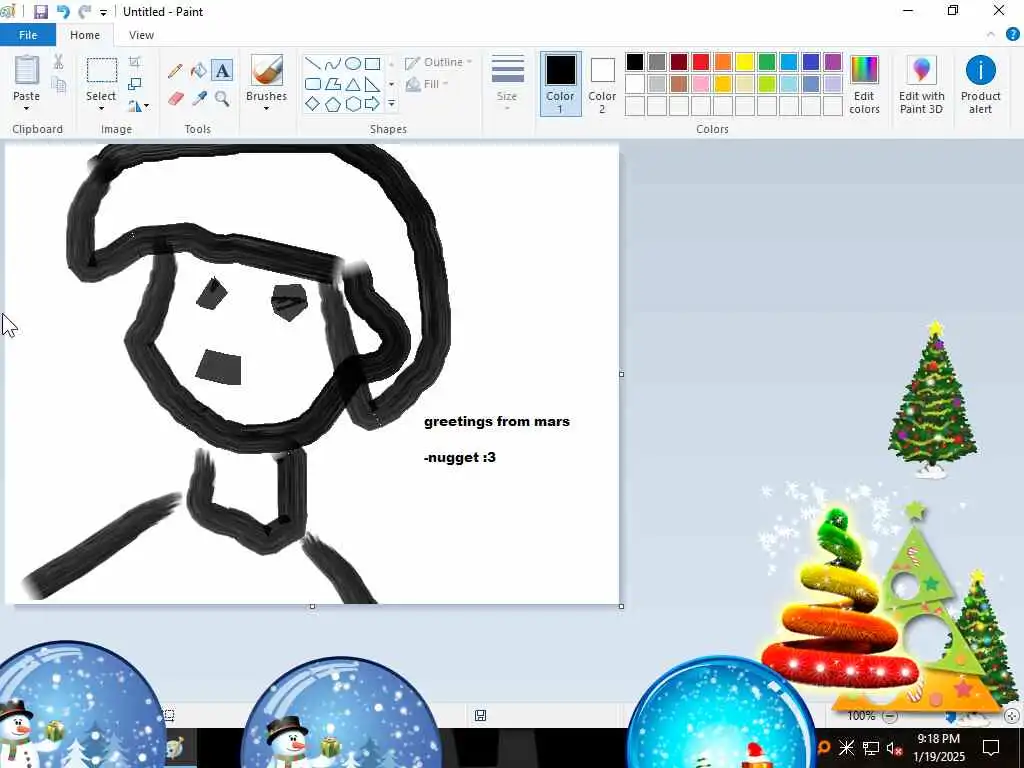This screenshot has width=1024, height=768.
Task: Open the Rotate or flip dropdown
Action: click(x=138, y=105)
